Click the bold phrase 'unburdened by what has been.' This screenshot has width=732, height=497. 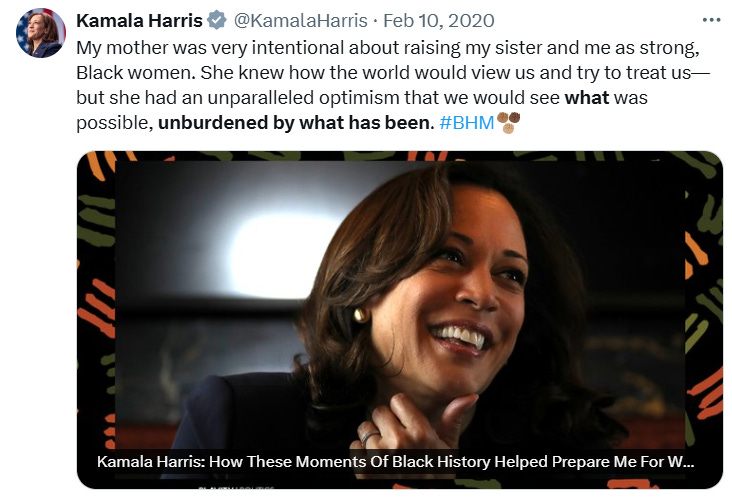(296, 123)
